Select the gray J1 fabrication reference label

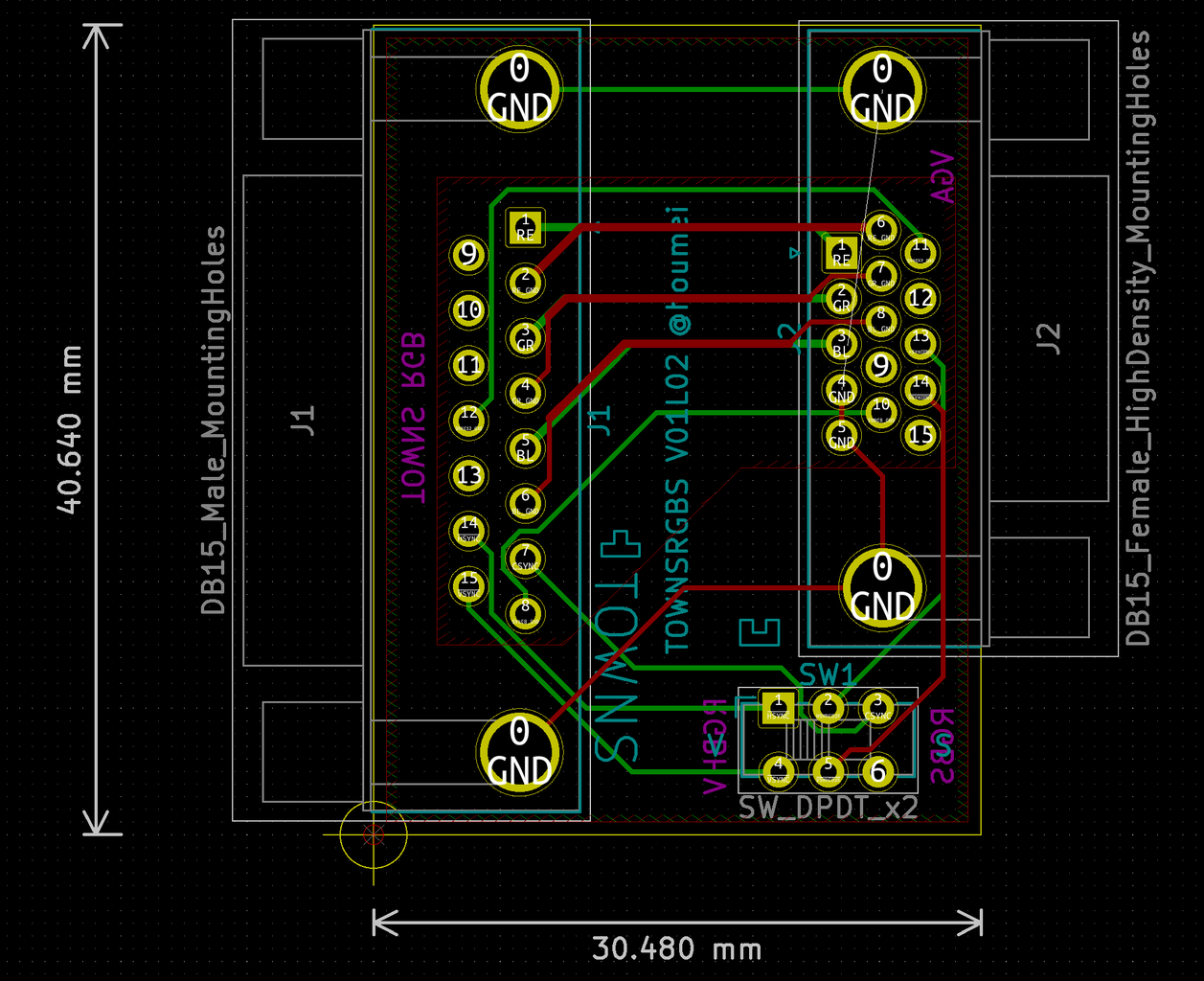pyautogui.click(x=303, y=421)
